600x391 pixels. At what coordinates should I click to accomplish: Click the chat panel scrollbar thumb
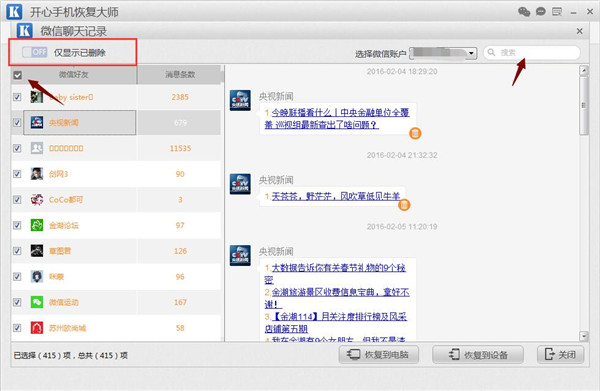[584, 105]
